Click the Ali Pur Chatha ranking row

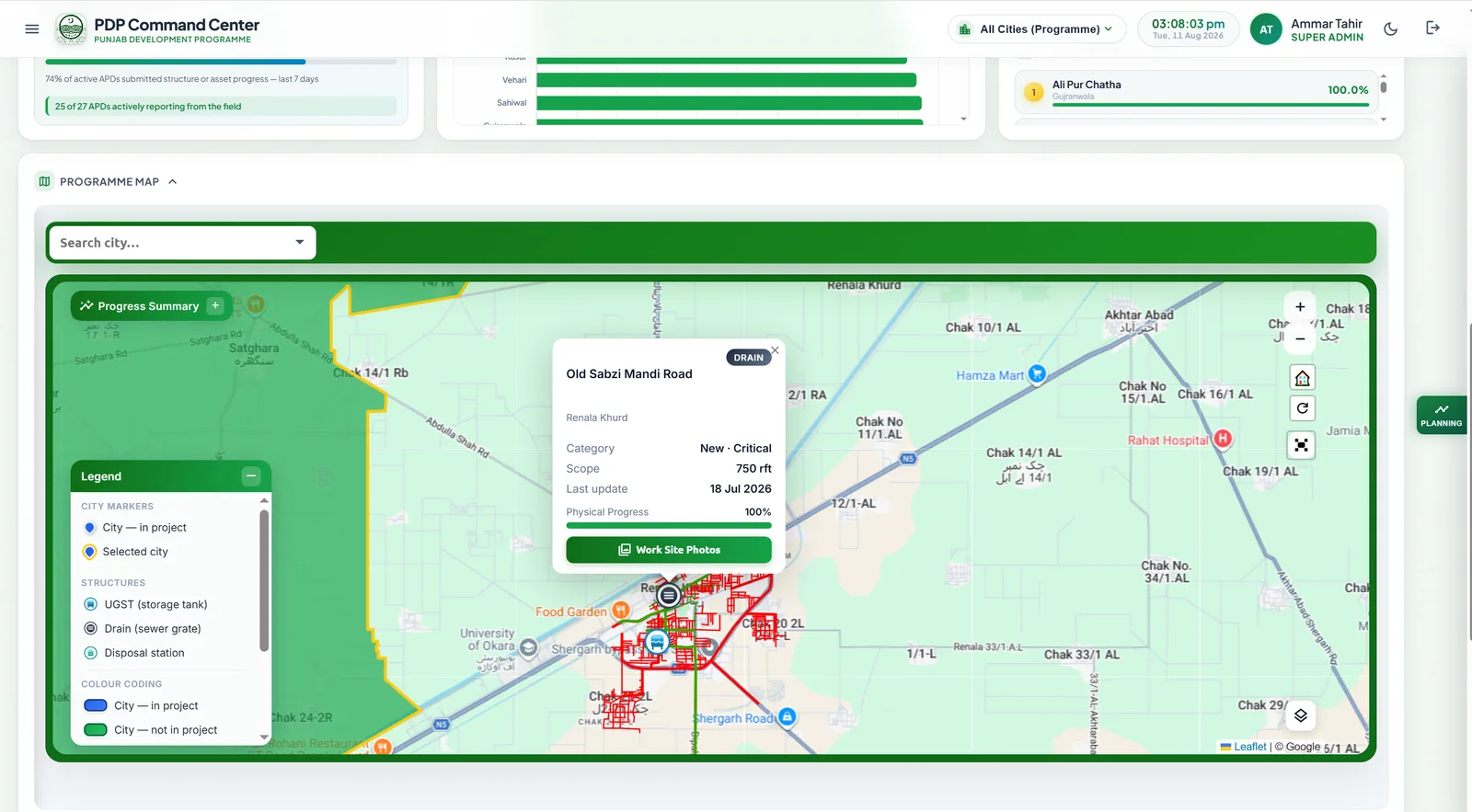[1196, 91]
